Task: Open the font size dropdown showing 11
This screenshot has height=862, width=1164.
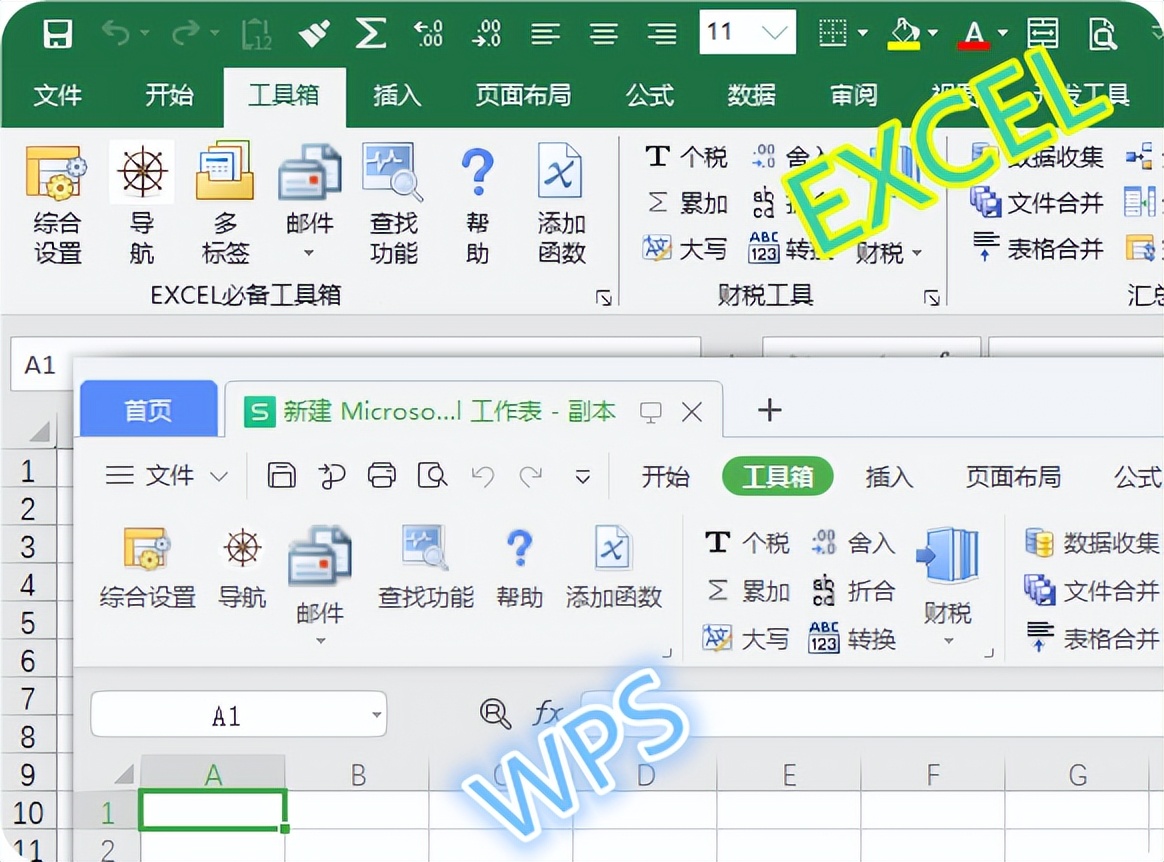Action: click(x=746, y=32)
